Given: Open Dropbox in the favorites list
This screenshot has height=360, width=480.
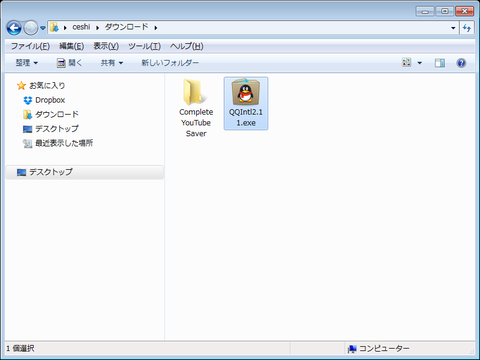Looking at the screenshot, I should tap(50, 100).
